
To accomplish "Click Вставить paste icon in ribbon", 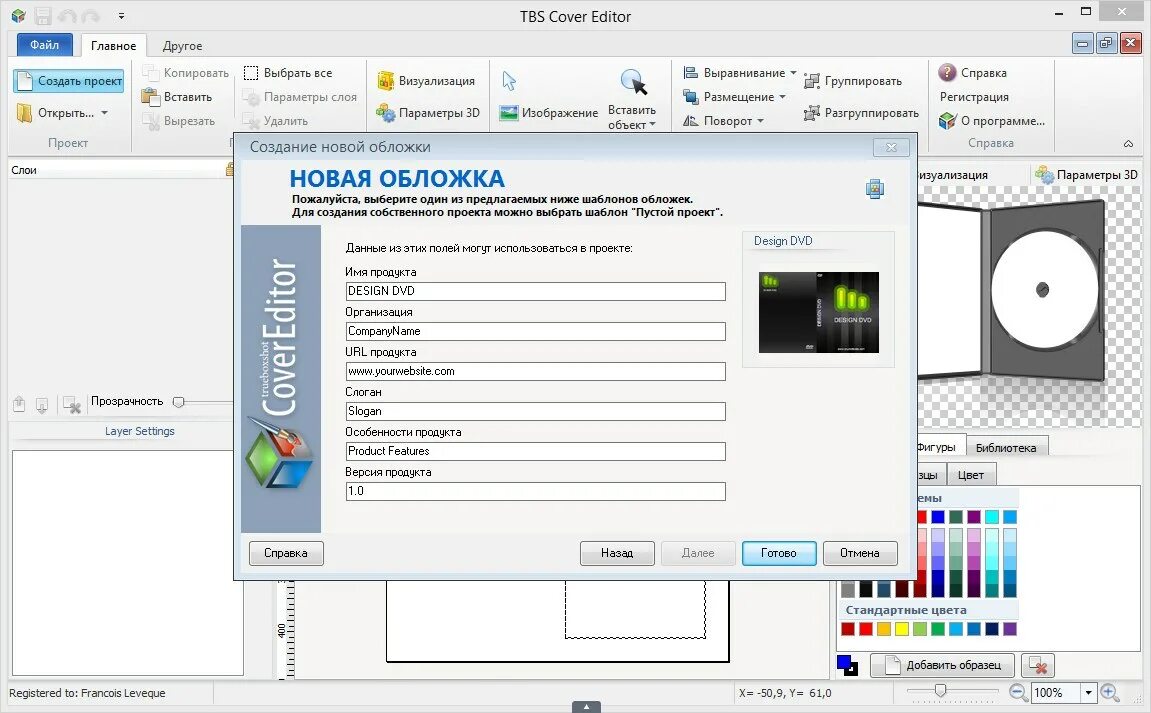I will point(150,97).
